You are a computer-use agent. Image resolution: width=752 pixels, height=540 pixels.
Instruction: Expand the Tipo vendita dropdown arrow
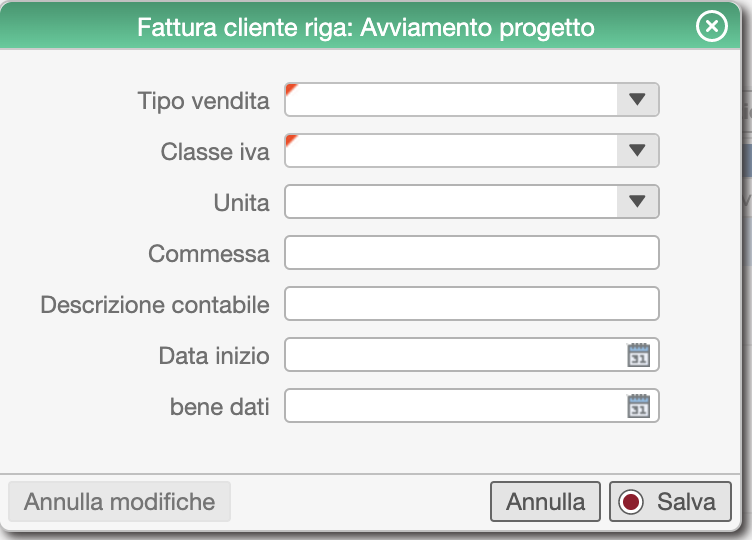click(637, 100)
